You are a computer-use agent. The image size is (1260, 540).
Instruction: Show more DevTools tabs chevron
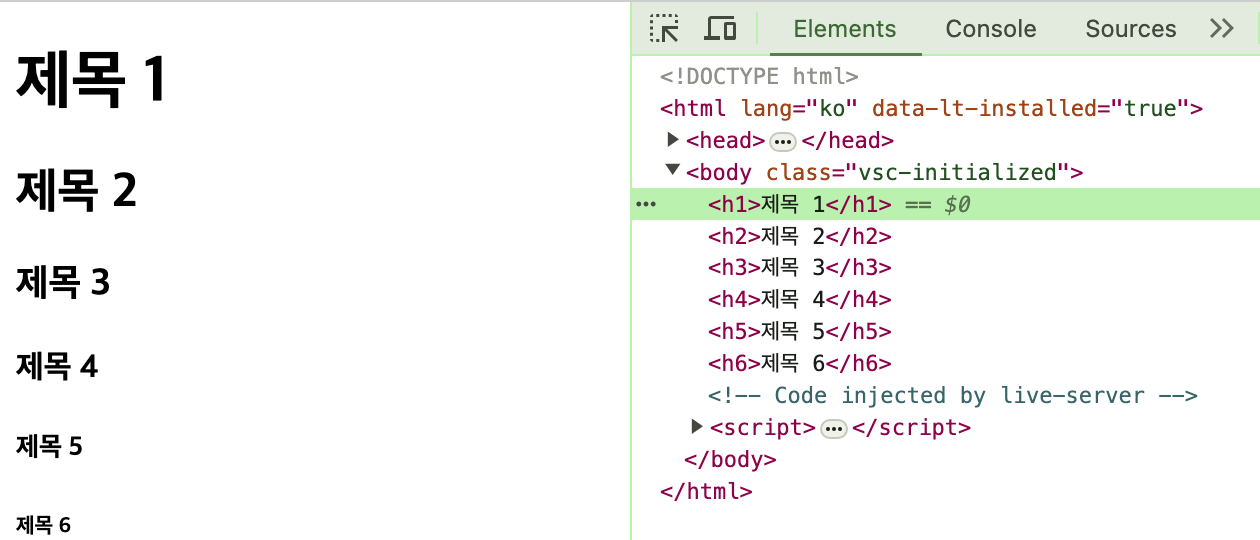(x=1222, y=28)
